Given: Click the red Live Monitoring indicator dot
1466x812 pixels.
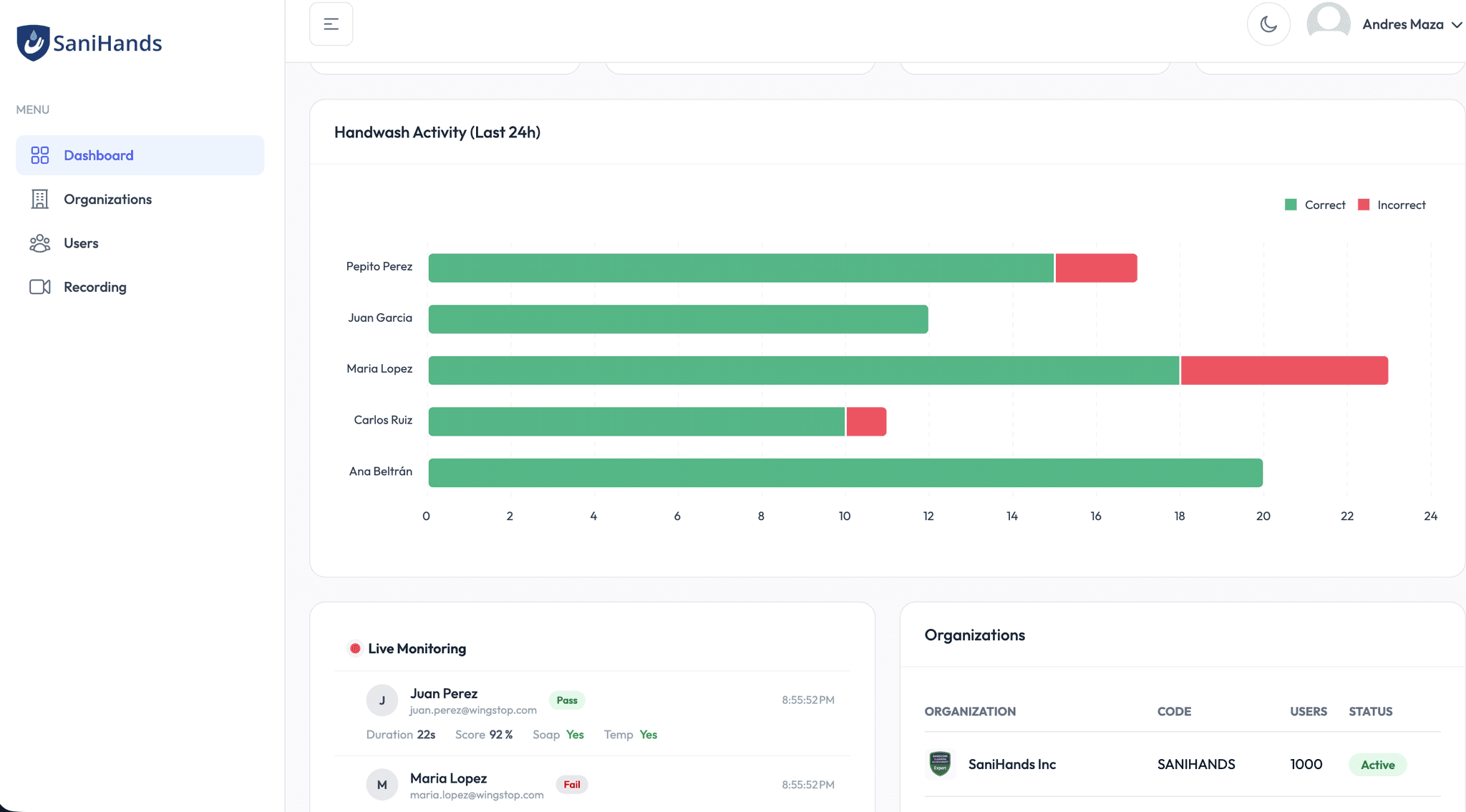Looking at the screenshot, I should pos(355,648).
